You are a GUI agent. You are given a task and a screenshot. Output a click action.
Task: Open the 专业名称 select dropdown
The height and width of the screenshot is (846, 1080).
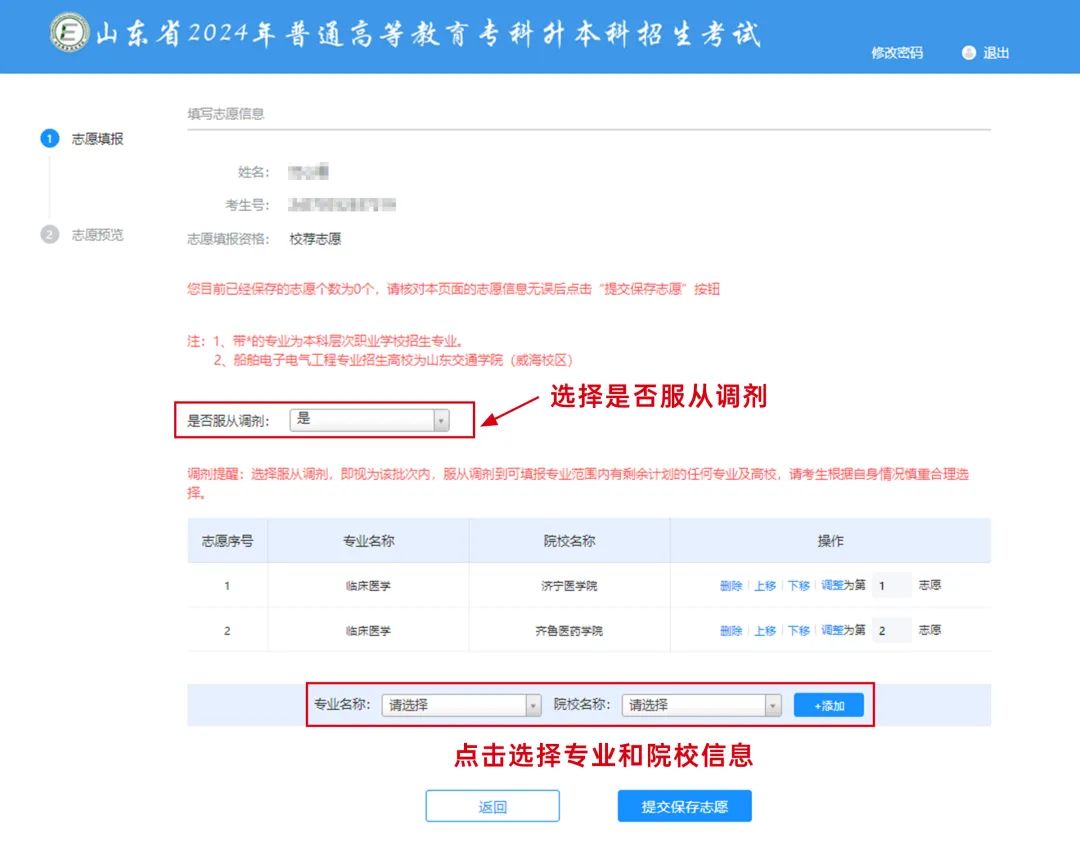pos(461,705)
